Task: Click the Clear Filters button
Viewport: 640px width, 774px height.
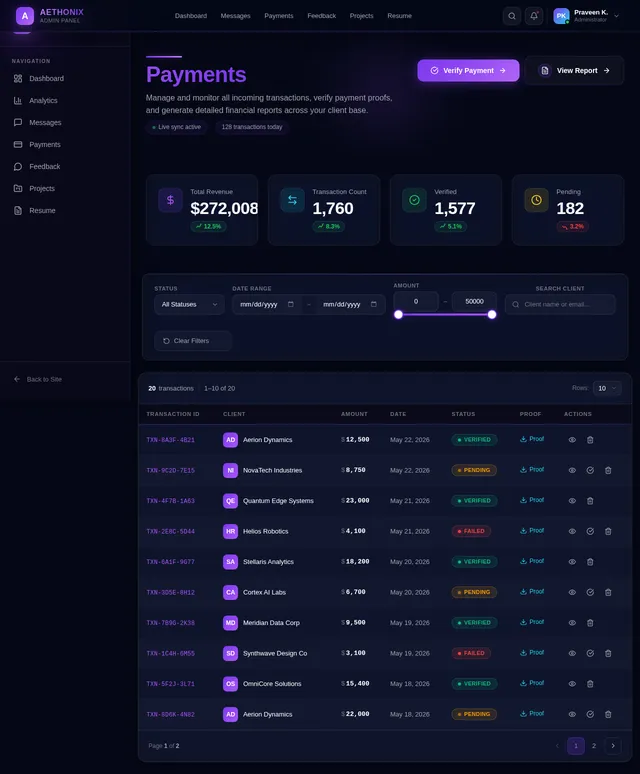Action: (193, 341)
